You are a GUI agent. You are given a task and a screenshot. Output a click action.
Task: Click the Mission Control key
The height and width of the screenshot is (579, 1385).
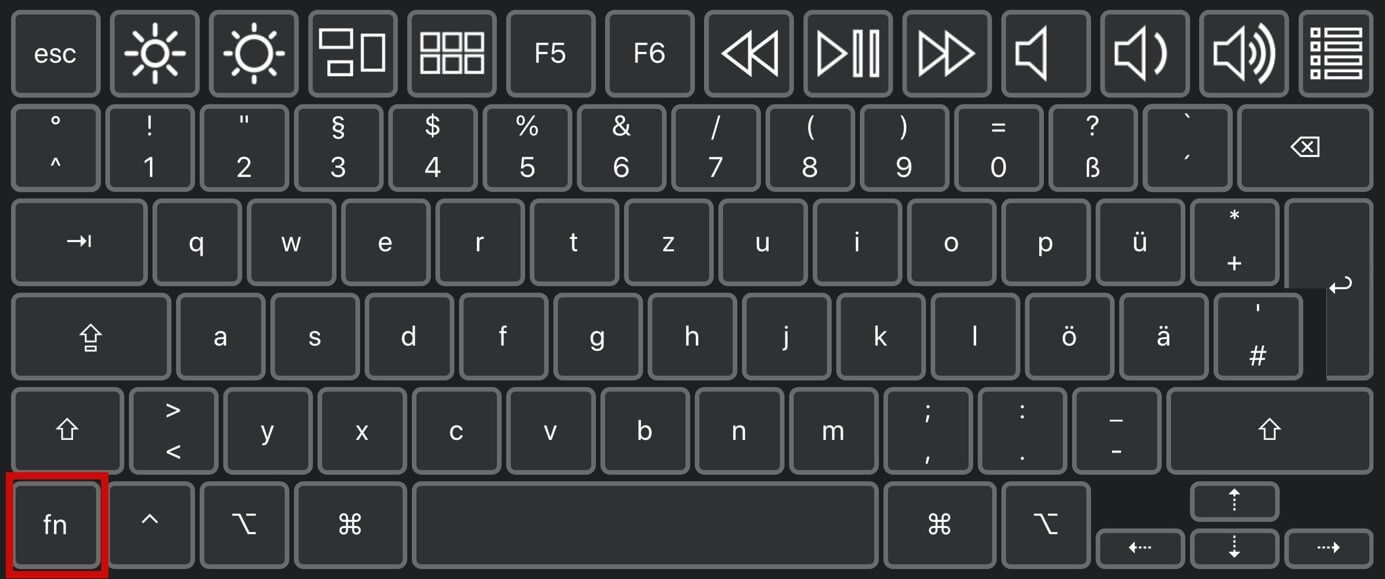(x=353, y=53)
